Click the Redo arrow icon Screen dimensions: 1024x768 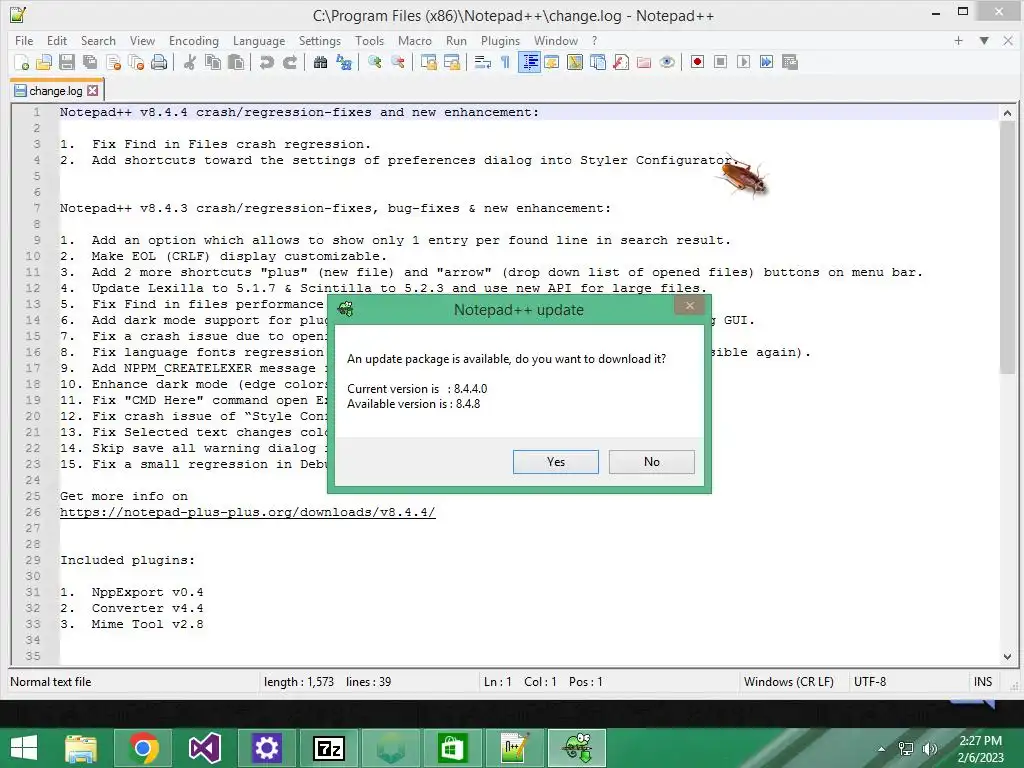point(289,63)
